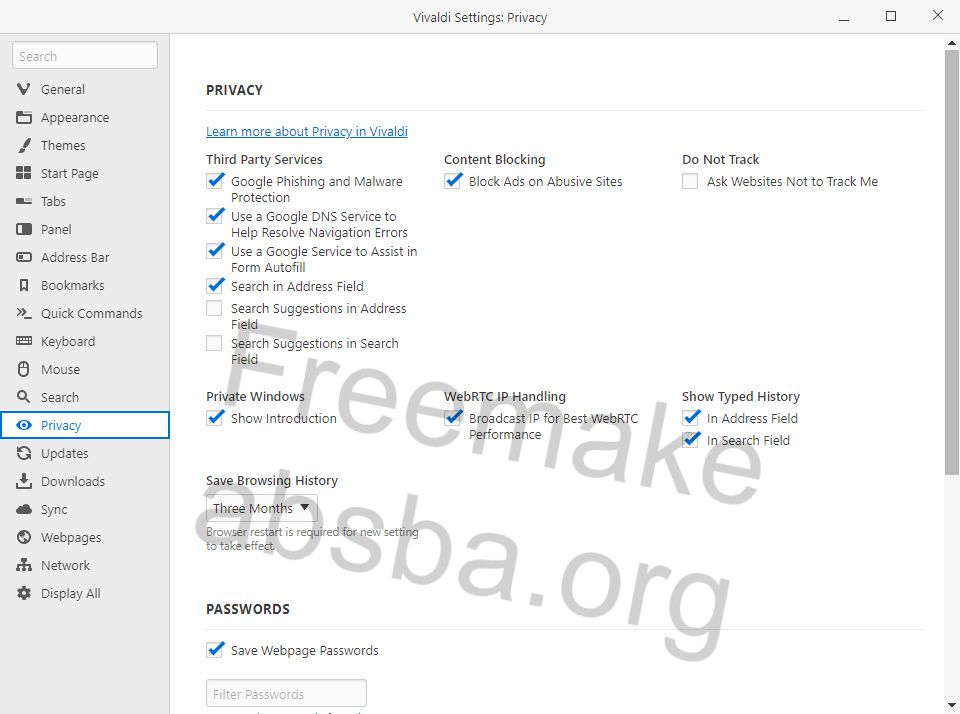Viewport: 960px width, 714px height.
Task: Click the Webpages globe icon
Action: click(23, 537)
